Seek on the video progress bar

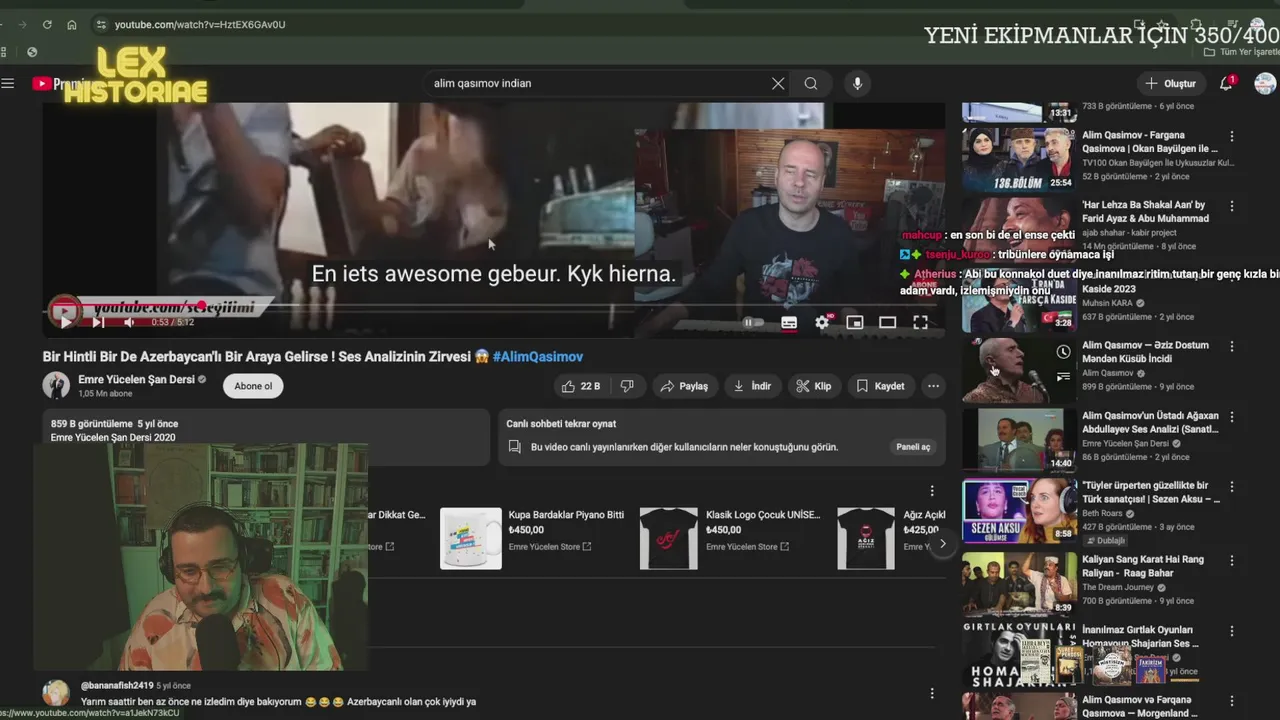(493, 306)
